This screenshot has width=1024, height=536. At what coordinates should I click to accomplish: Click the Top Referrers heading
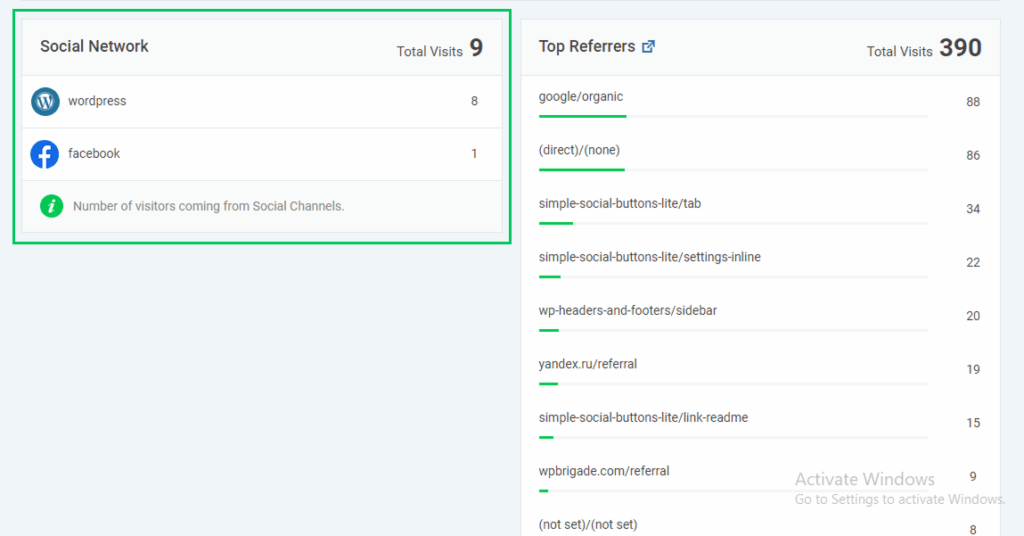[x=586, y=46]
